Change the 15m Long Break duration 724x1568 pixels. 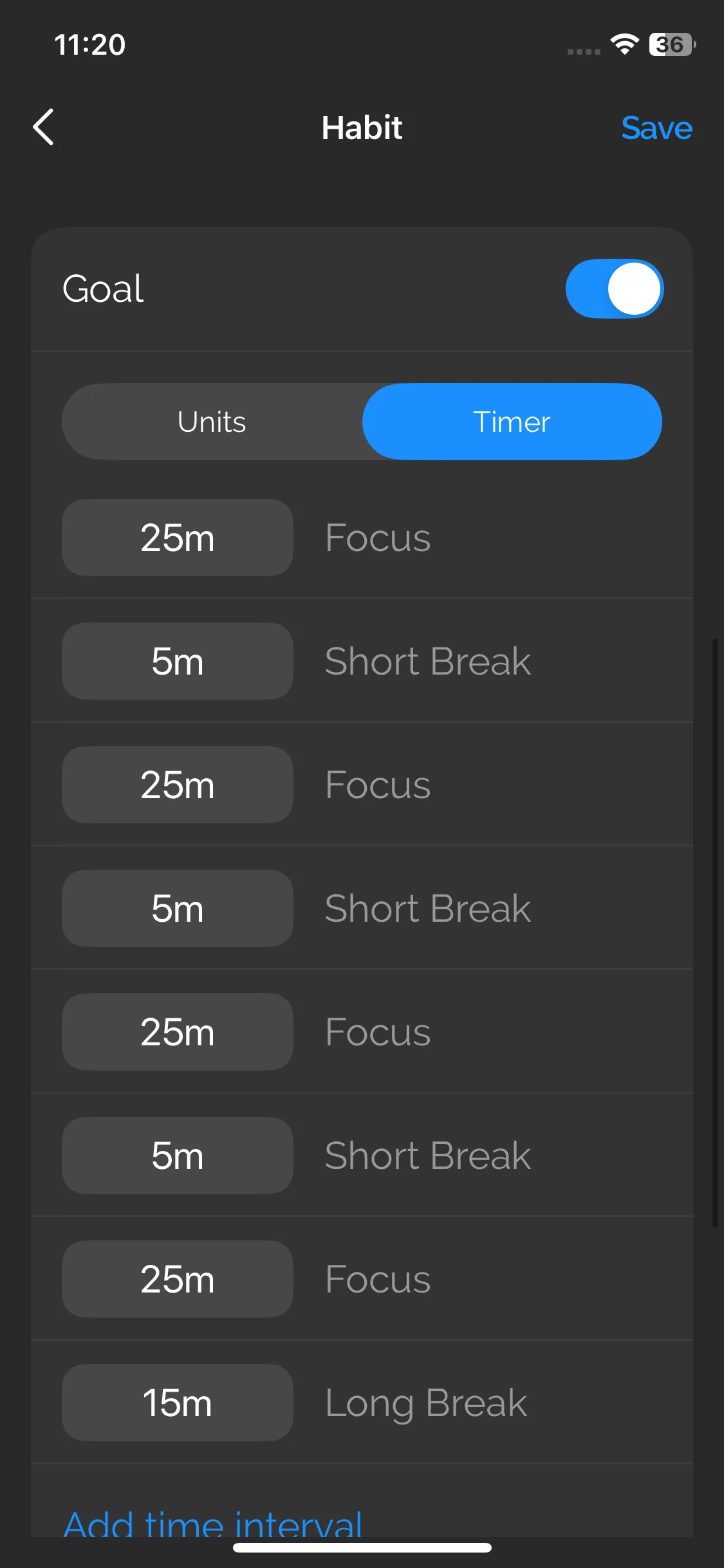178,1403
